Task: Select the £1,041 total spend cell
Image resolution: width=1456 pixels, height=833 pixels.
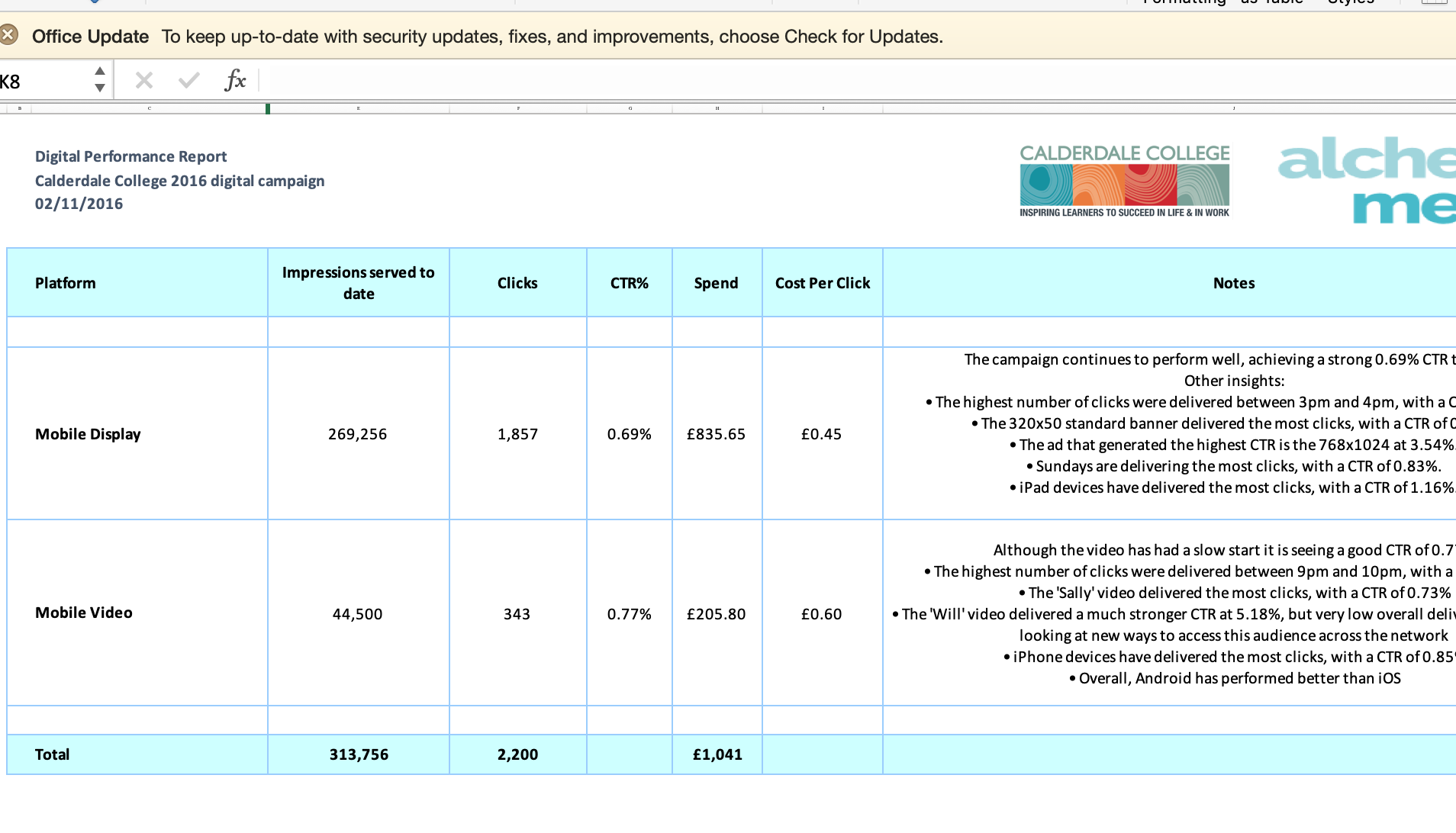Action: pyautogui.click(x=717, y=754)
